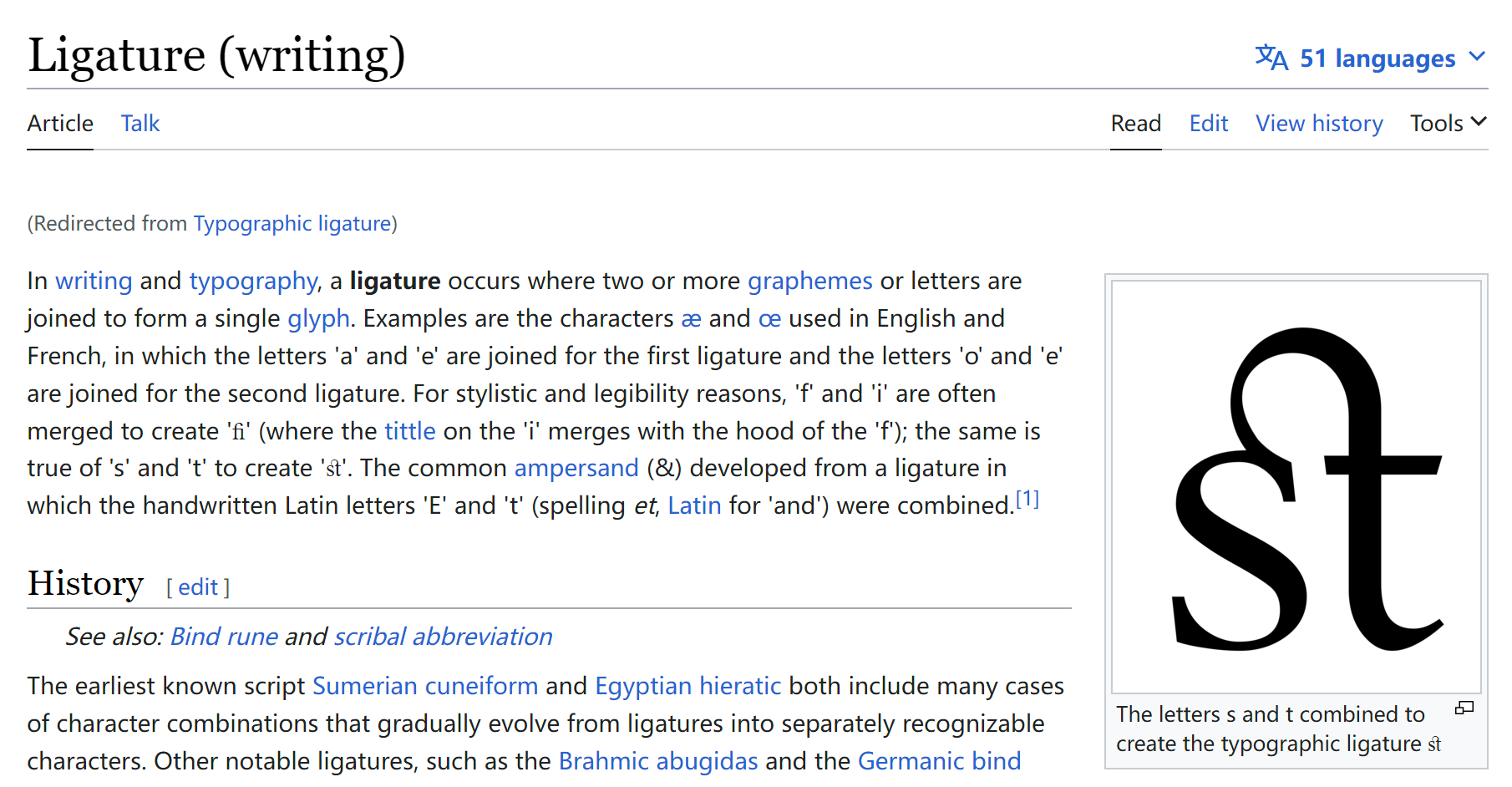This screenshot has width=1512, height=787.
Task: Open the tittle link
Action: point(409,430)
